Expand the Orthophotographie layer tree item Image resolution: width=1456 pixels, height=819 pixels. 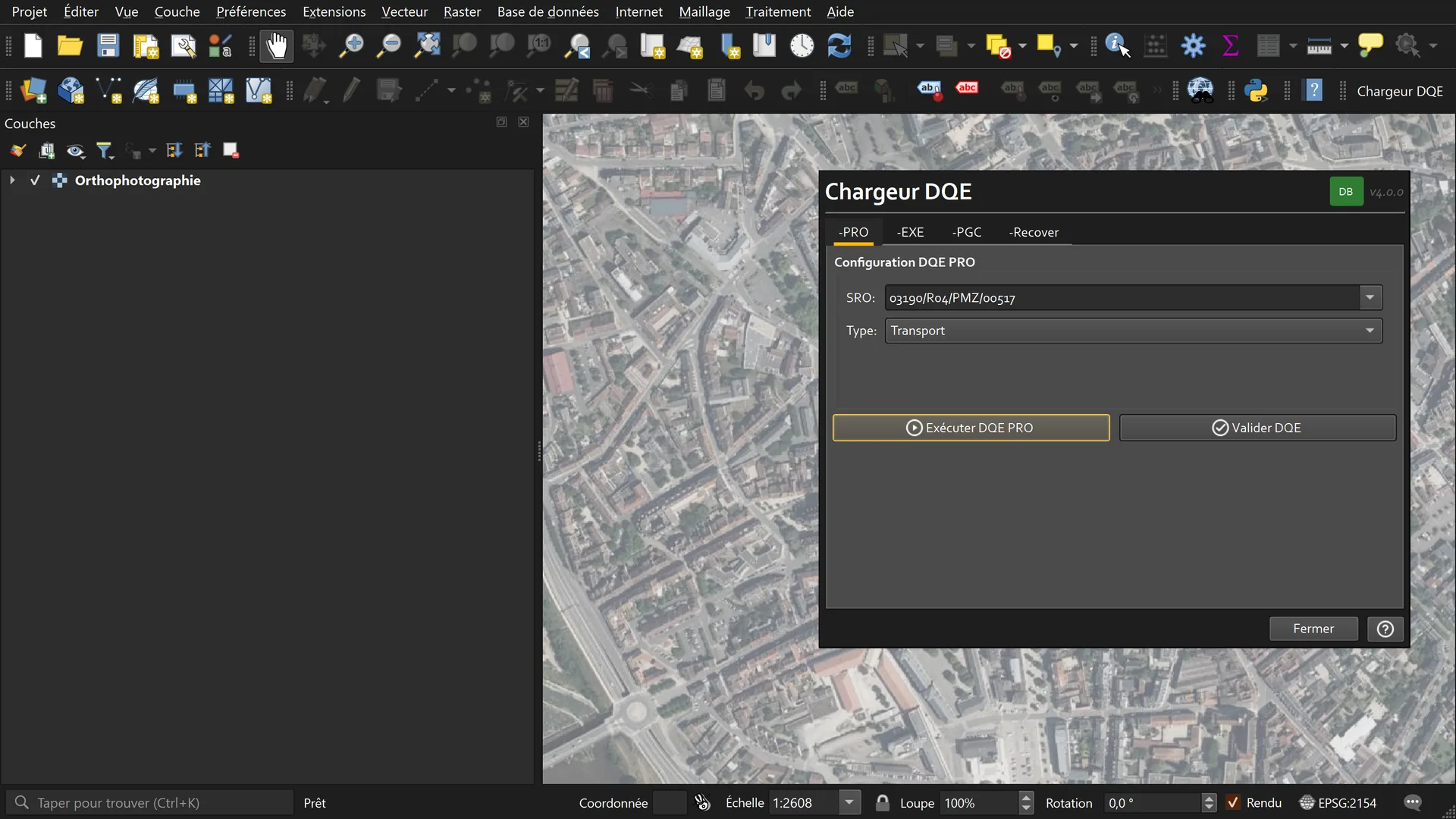click(12, 180)
